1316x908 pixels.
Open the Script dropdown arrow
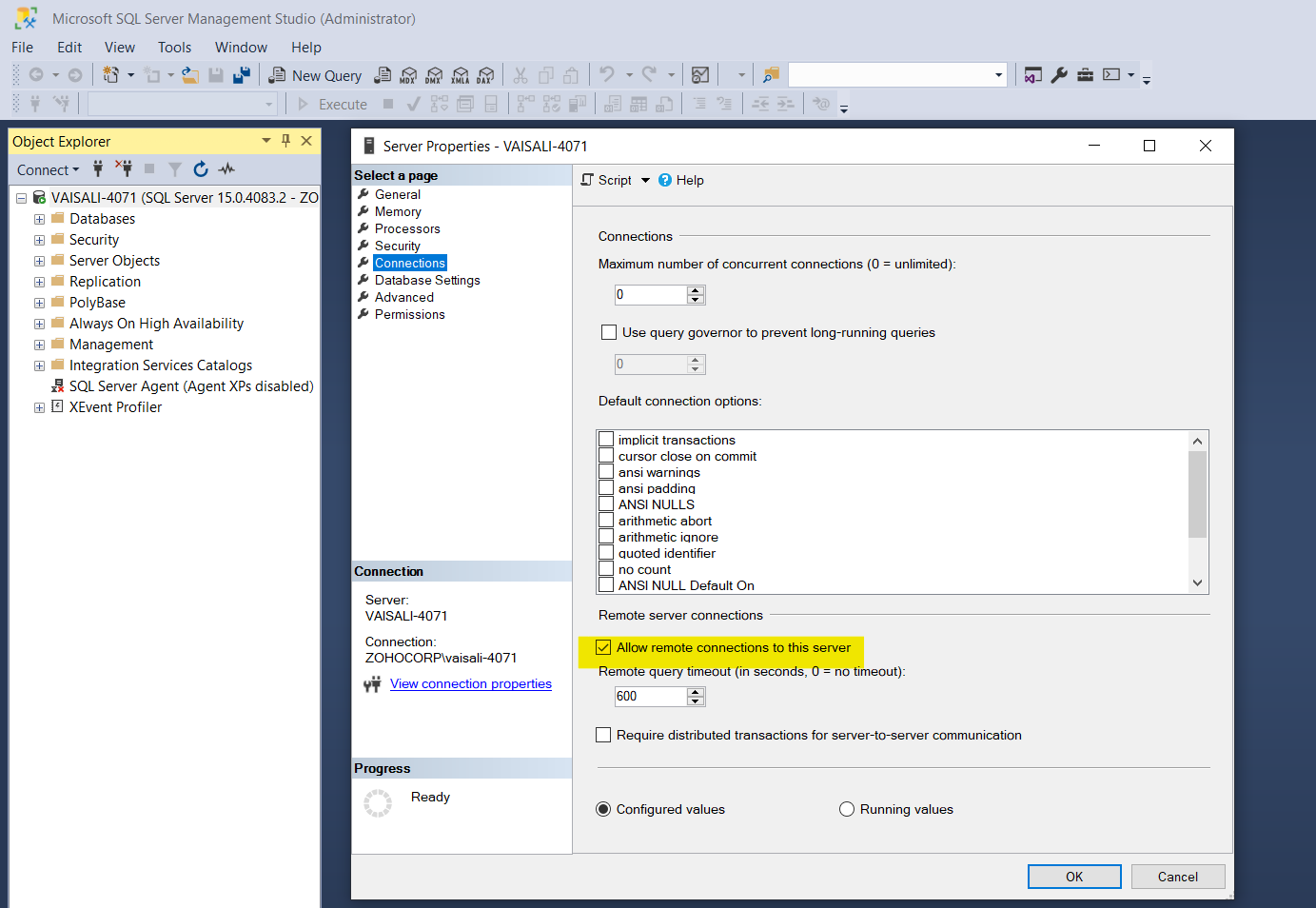coord(645,180)
